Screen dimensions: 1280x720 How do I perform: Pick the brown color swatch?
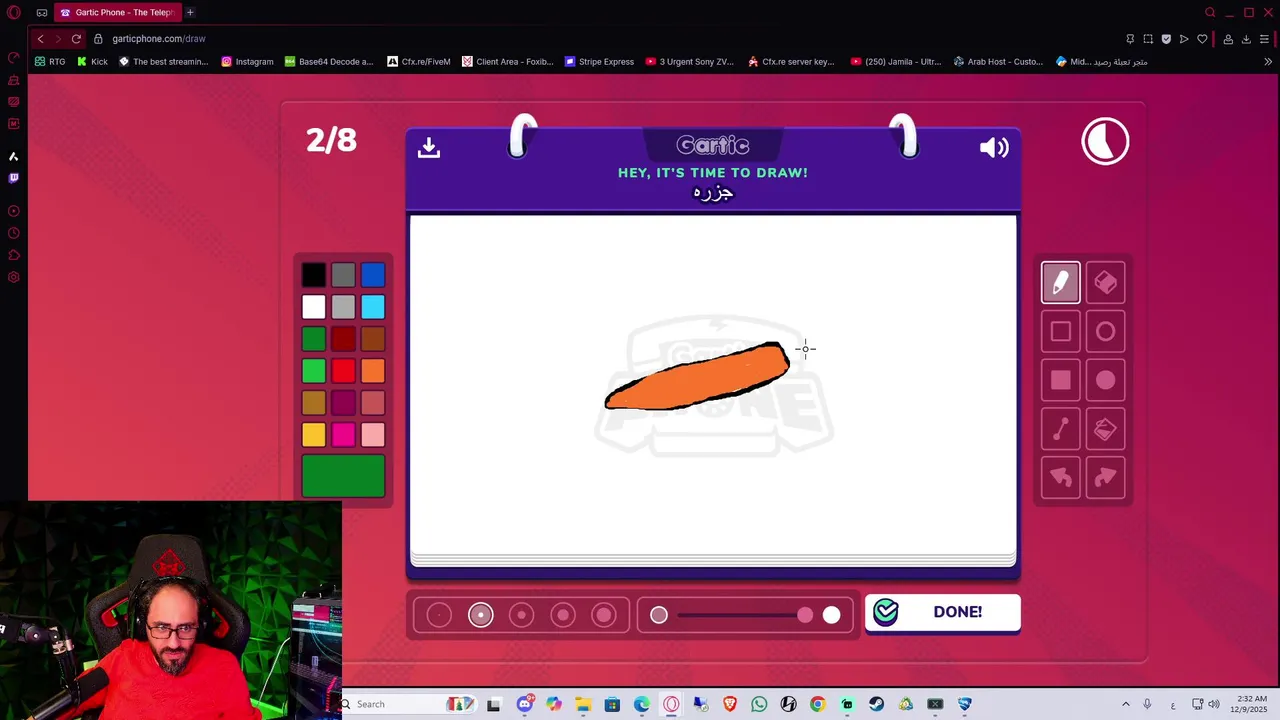(373, 339)
